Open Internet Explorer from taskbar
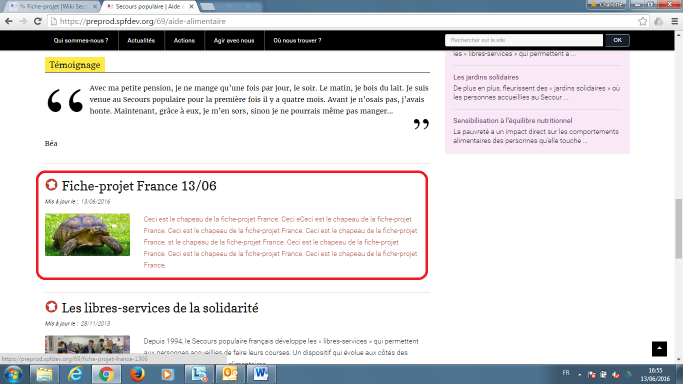Viewport: 683px width, 384px height. (75, 374)
